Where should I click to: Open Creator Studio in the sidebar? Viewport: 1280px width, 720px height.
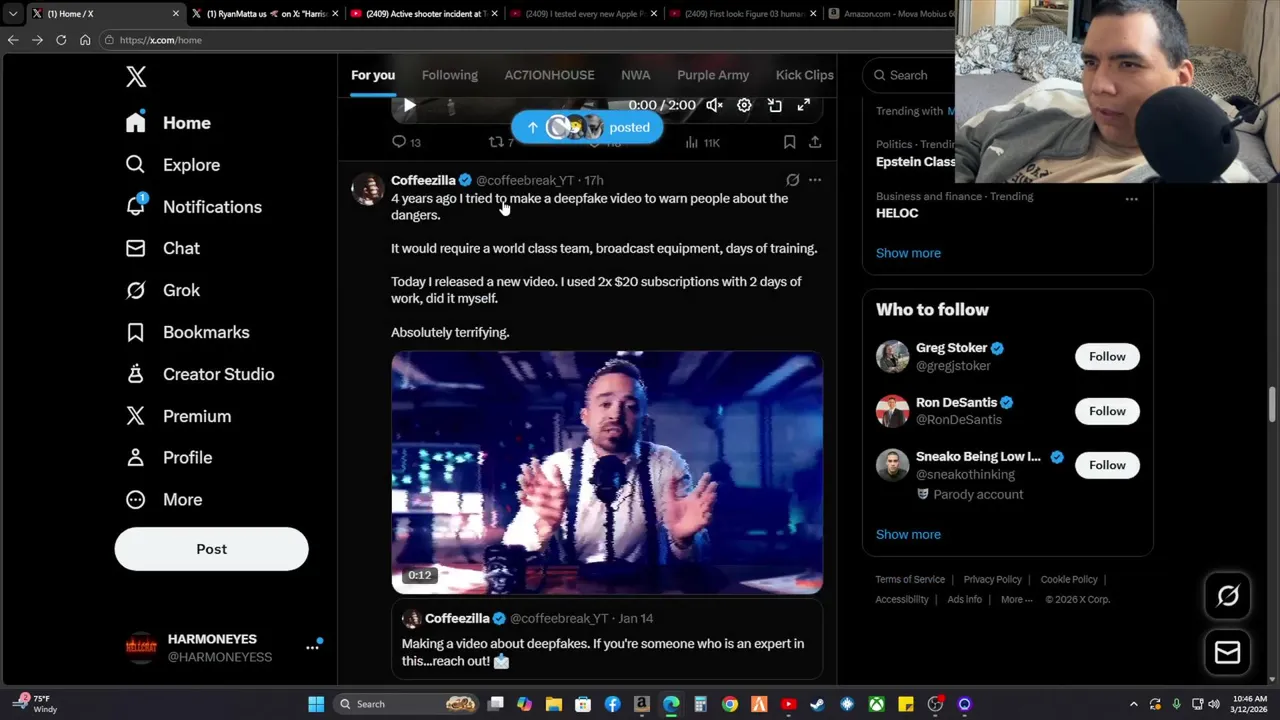coord(199,374)
